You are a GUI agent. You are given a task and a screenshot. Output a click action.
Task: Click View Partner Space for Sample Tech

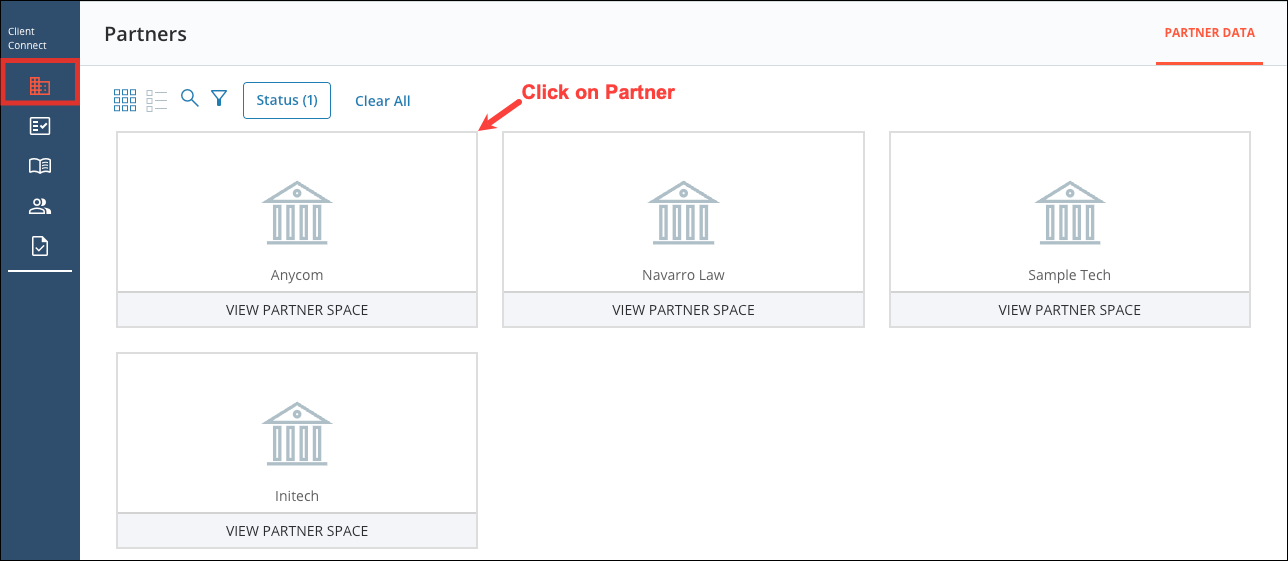[1069, 310]
